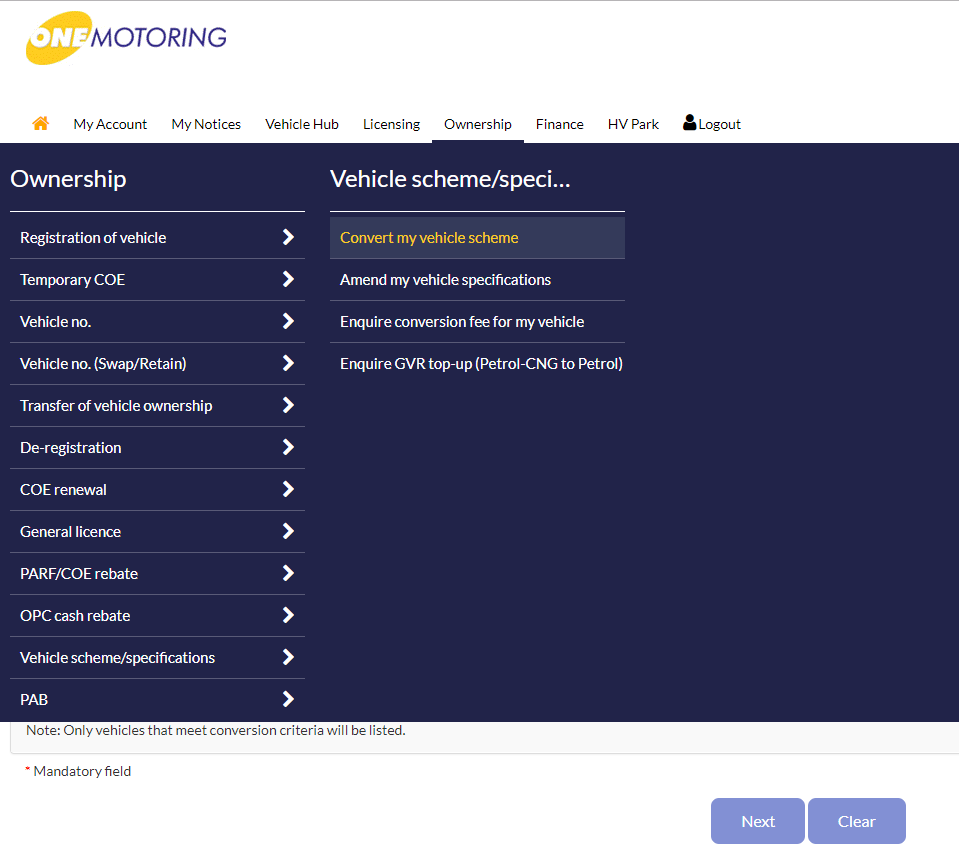This screenshot has height=862, width=959.
Task: Open the Vehicle Hub menu
Action: [x=301, y=124]
